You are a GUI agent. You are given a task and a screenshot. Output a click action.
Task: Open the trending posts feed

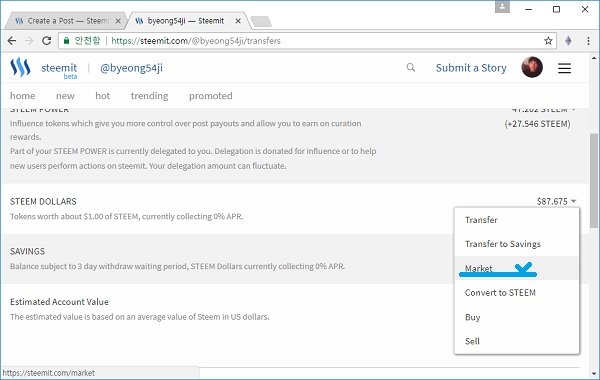(149, 96)
